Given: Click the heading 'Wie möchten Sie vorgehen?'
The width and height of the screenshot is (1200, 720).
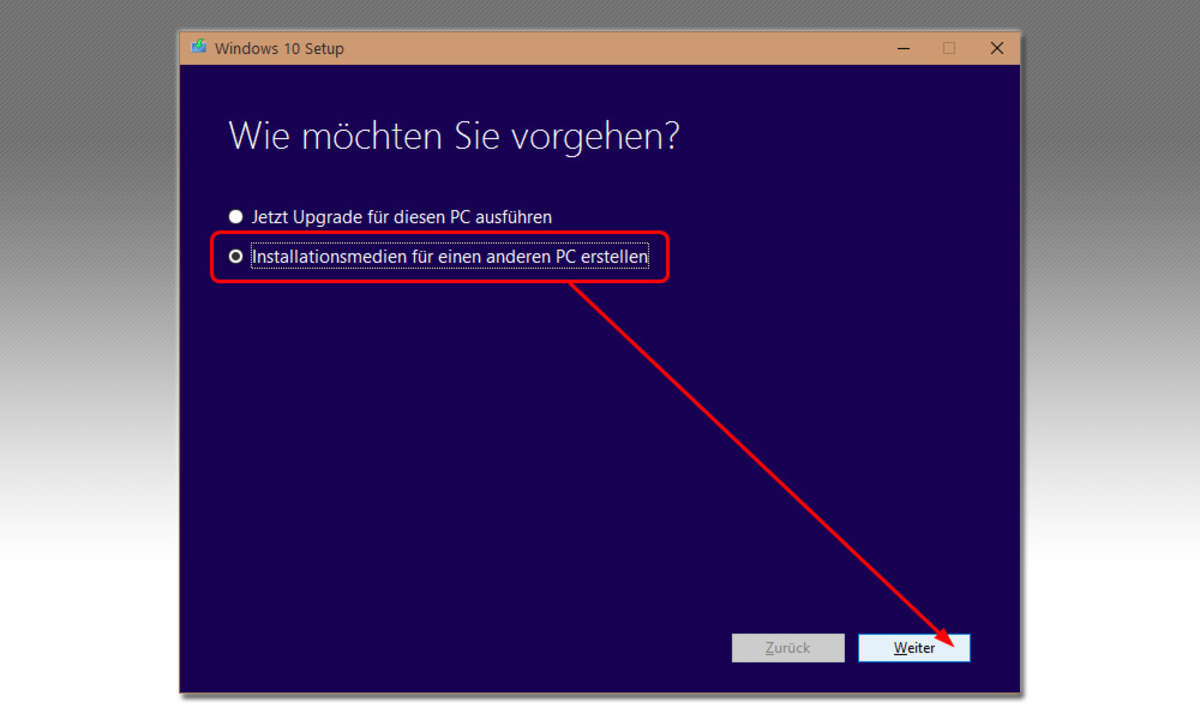Looking at the screenshot, I should click(x=454, y=136).
